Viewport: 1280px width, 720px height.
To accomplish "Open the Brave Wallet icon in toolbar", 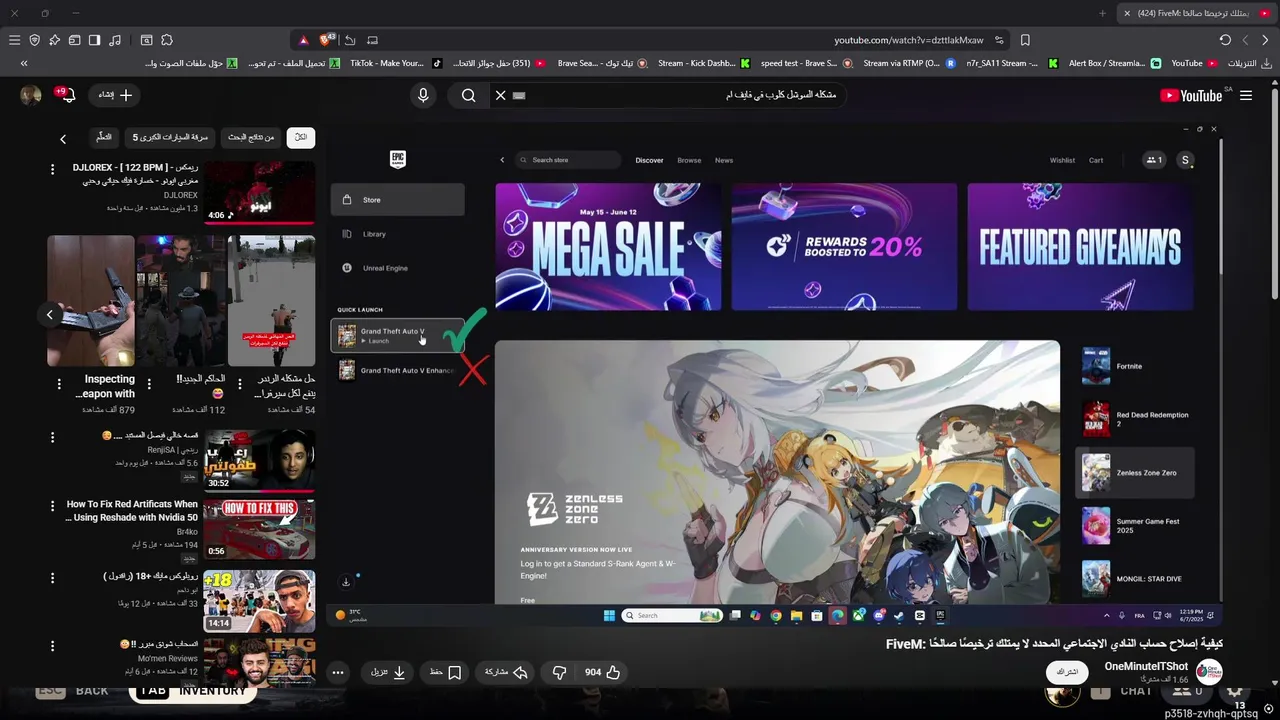I will point(74,40).
